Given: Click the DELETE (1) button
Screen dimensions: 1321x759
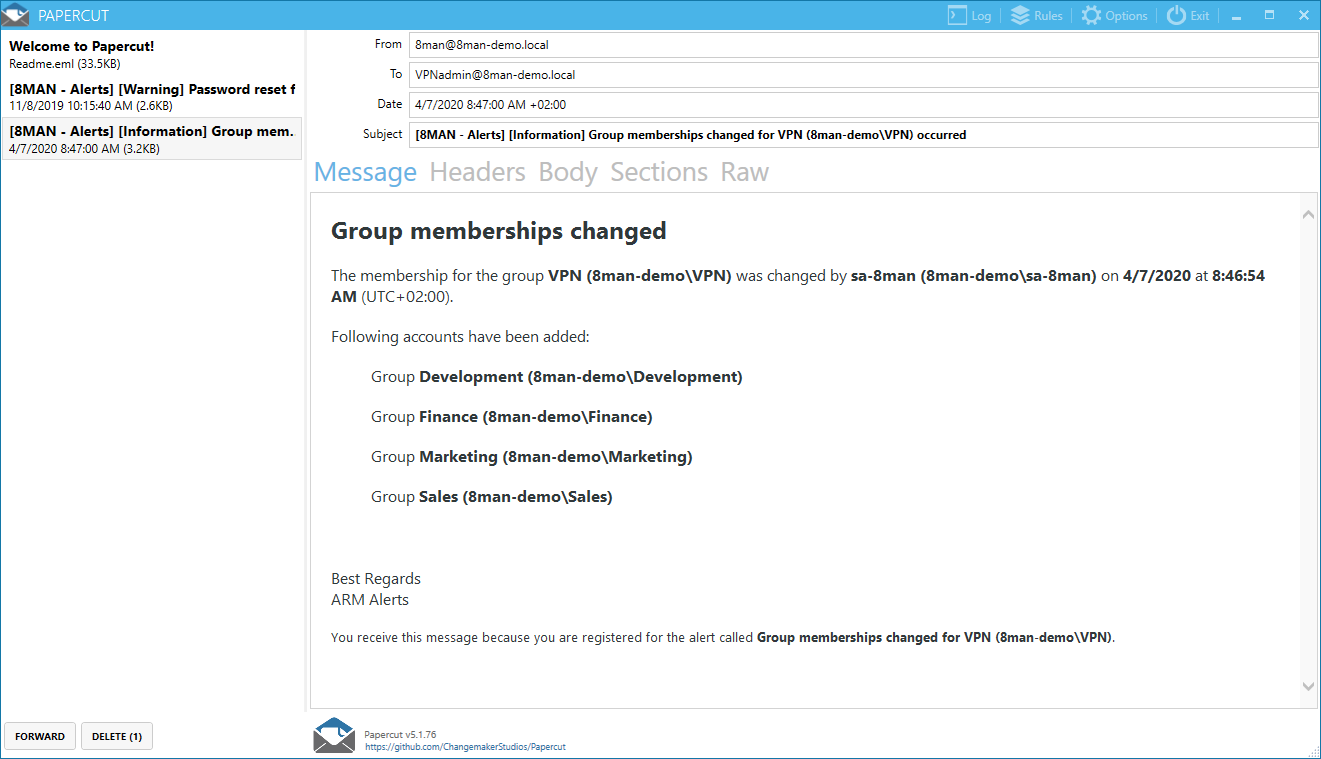Looking at the screenshot, I should (117, 736).
